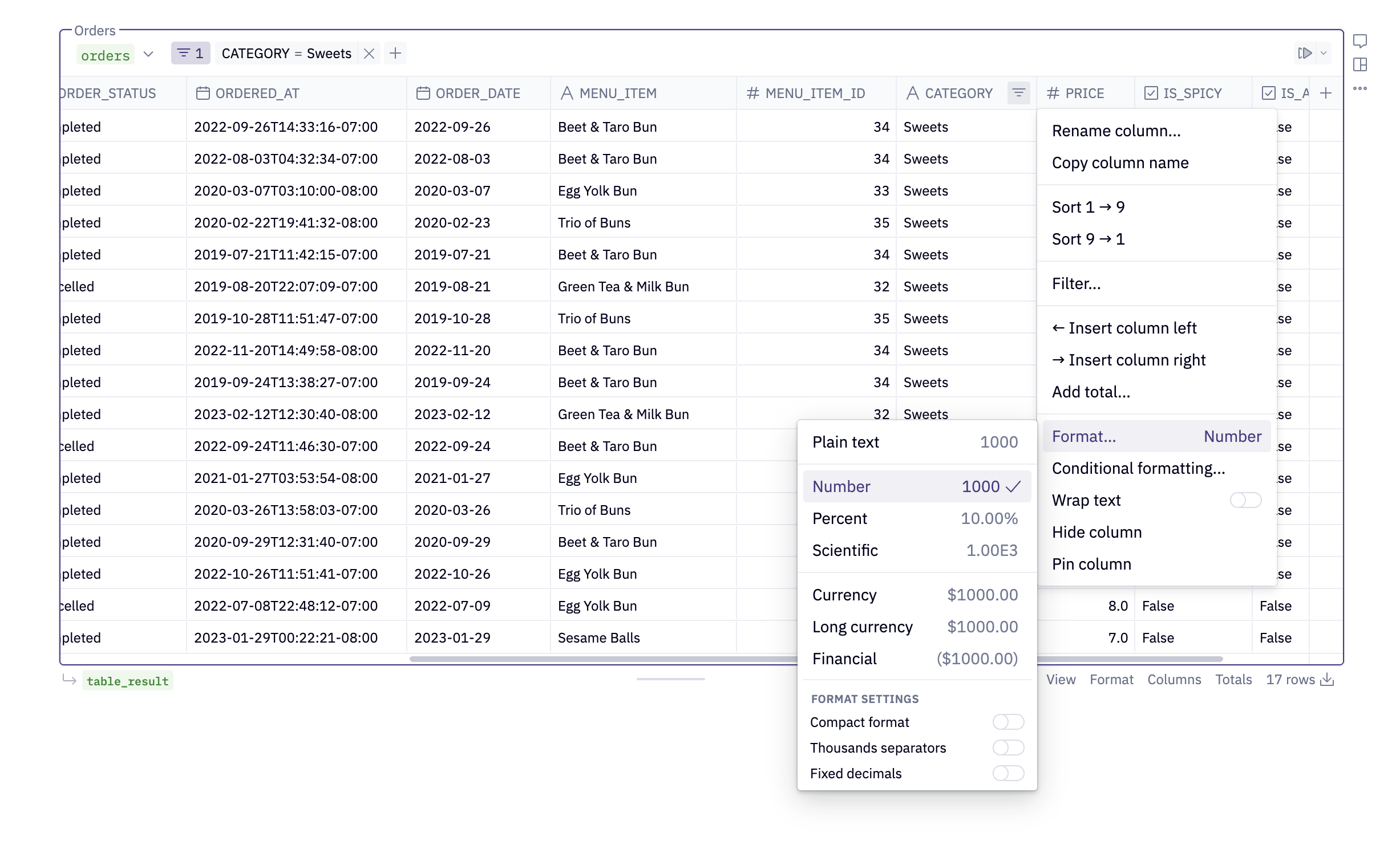Click the comment icon at top right

(1359, 41)
